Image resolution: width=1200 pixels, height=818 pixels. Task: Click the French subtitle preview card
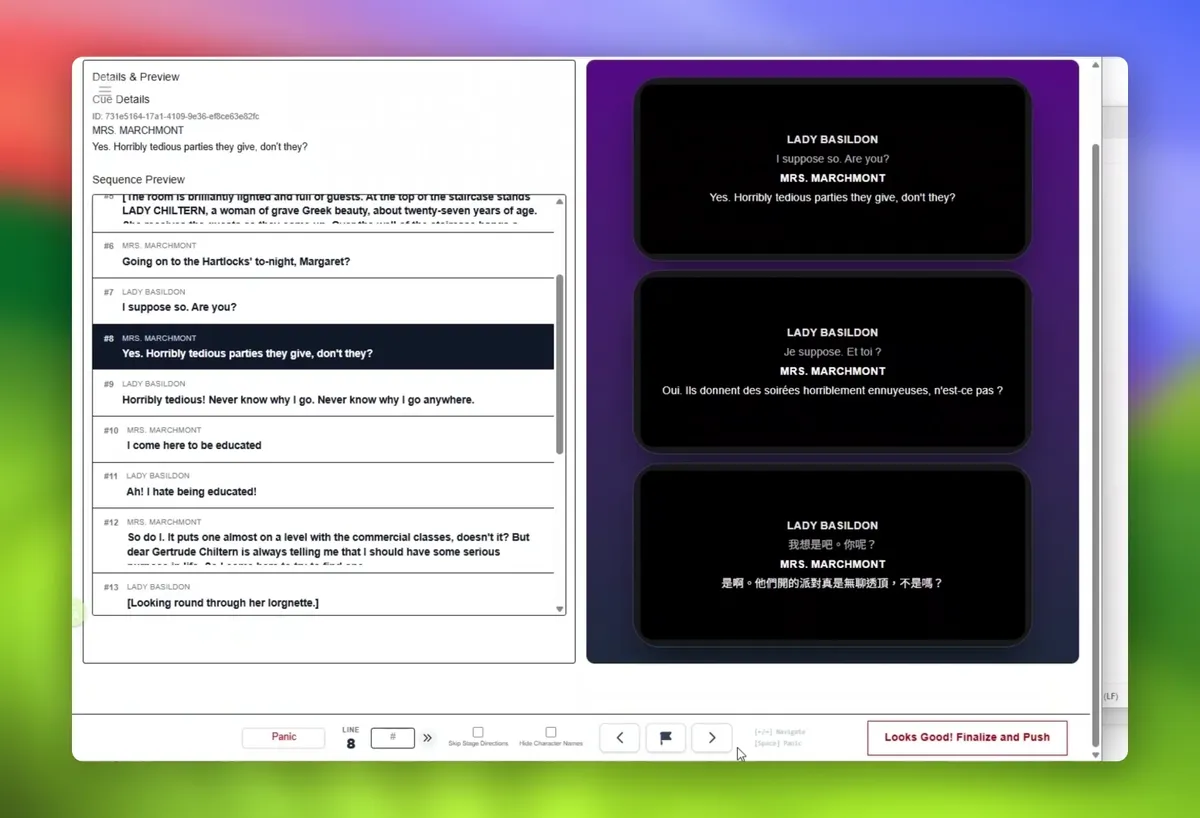coord(832,362)
